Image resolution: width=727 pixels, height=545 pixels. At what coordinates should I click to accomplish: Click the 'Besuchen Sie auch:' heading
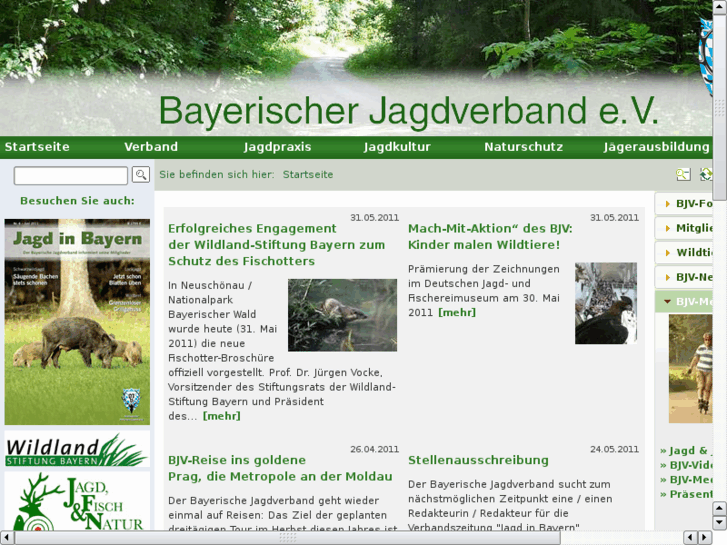(x=77, y=201)
